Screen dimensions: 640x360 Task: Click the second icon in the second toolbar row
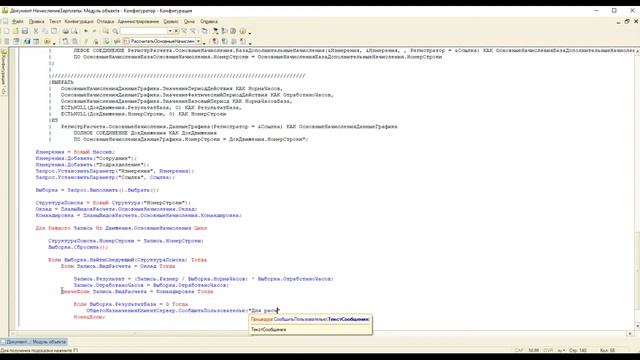coord(16,41)
